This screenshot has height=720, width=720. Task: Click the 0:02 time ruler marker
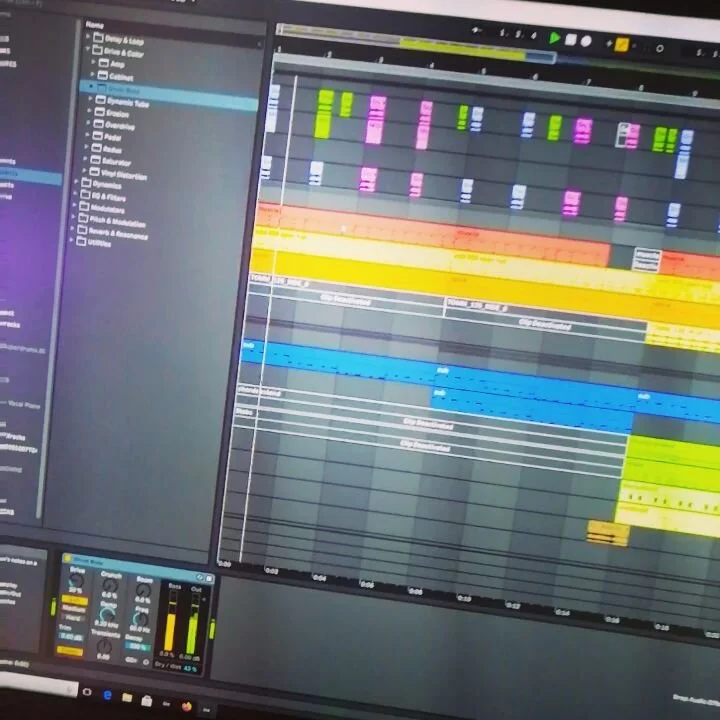coord(271,571)
